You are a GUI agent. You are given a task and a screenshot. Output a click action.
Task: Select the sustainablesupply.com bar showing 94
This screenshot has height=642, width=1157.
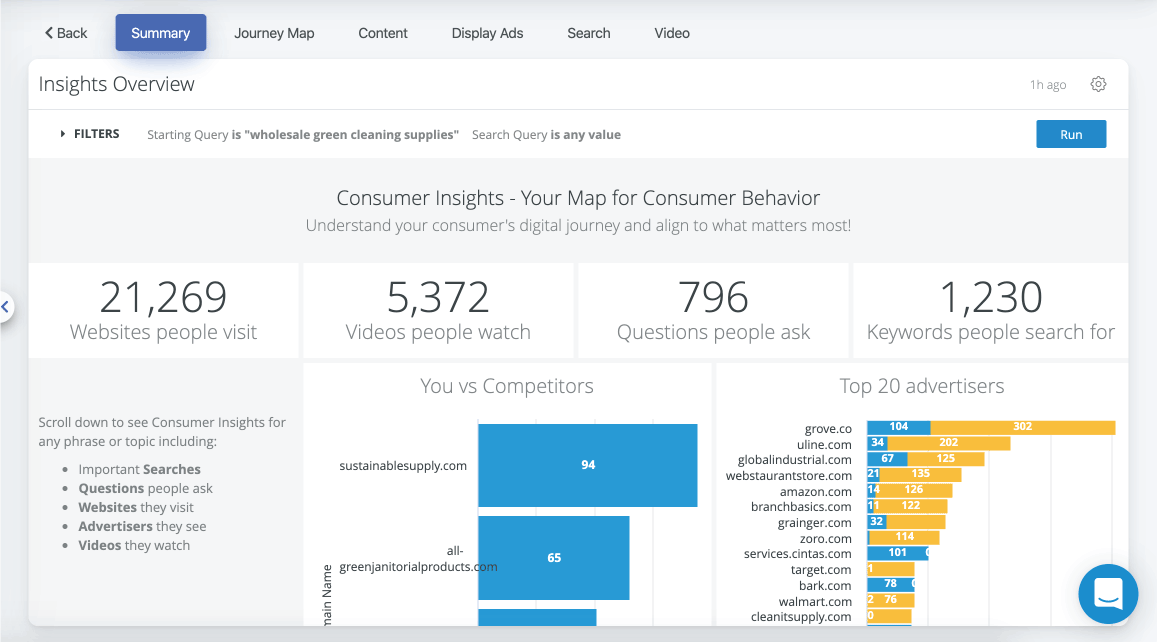tap(587, 465)
